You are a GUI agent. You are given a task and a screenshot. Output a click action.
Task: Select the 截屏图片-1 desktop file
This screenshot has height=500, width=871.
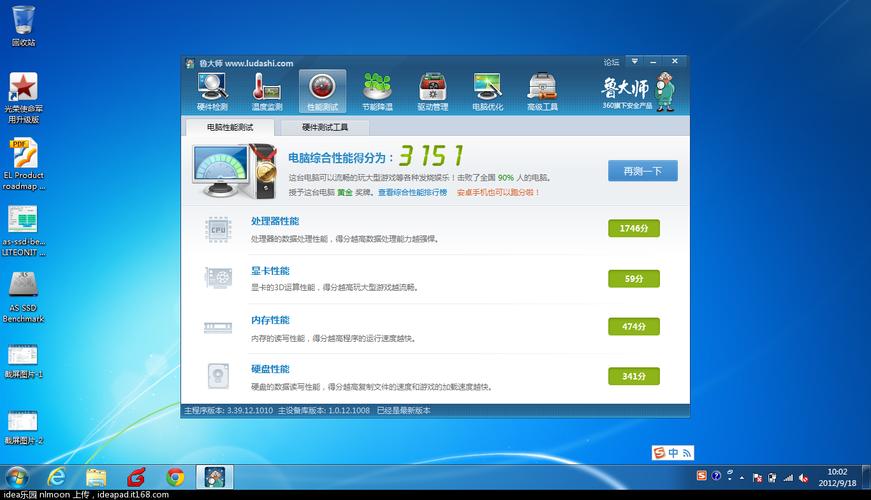(23, 361)
